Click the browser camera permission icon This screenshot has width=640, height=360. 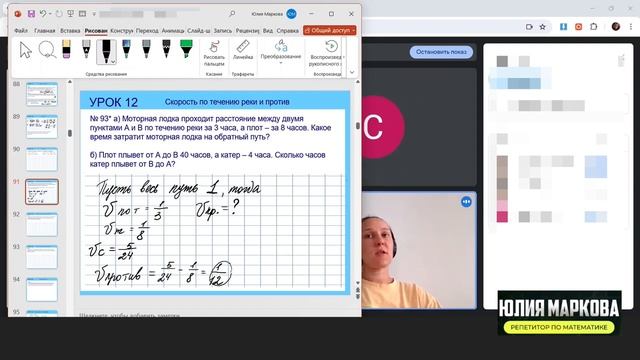pos(529,27)
